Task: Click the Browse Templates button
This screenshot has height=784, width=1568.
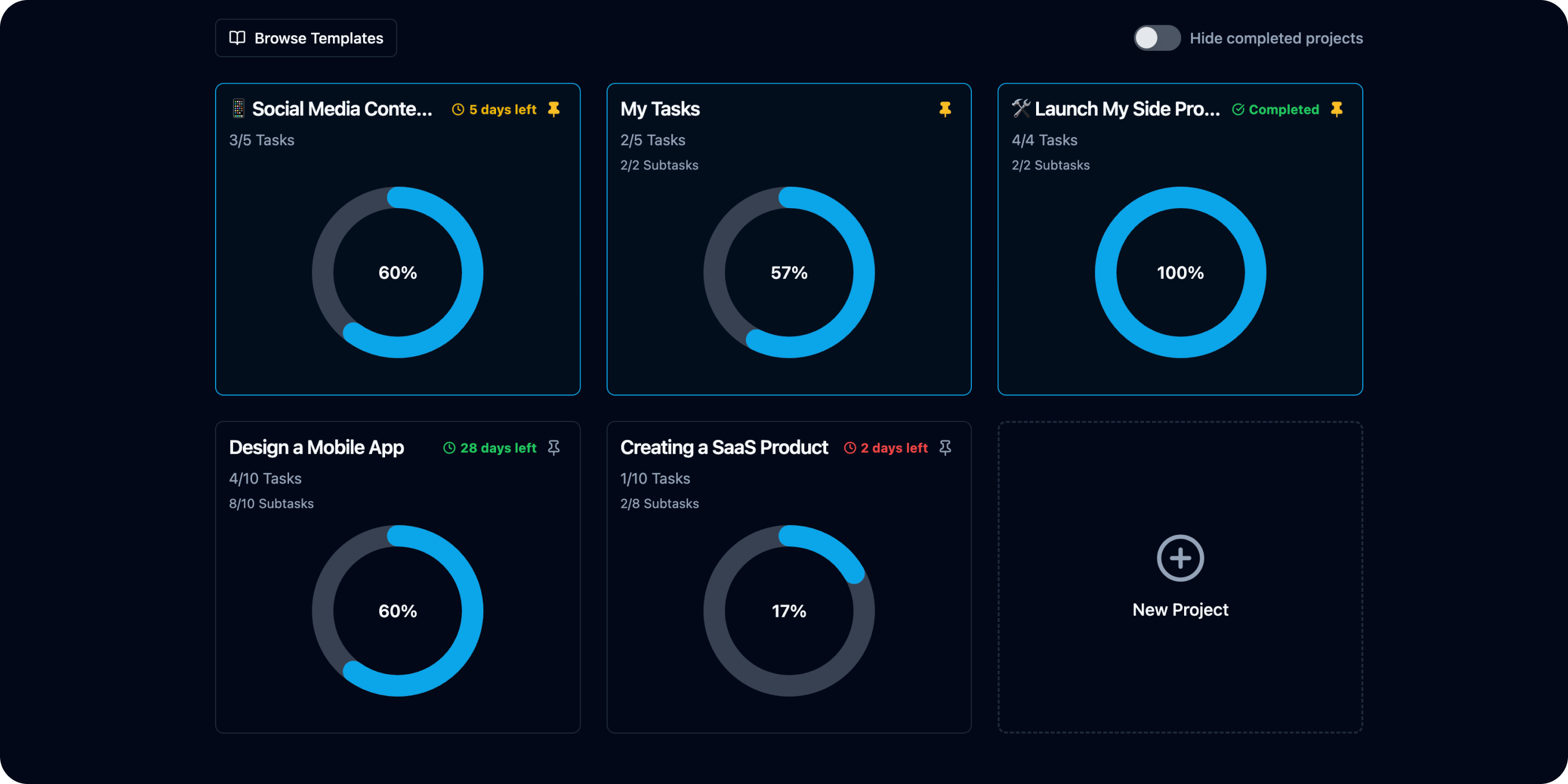Action: coord(306,38)
